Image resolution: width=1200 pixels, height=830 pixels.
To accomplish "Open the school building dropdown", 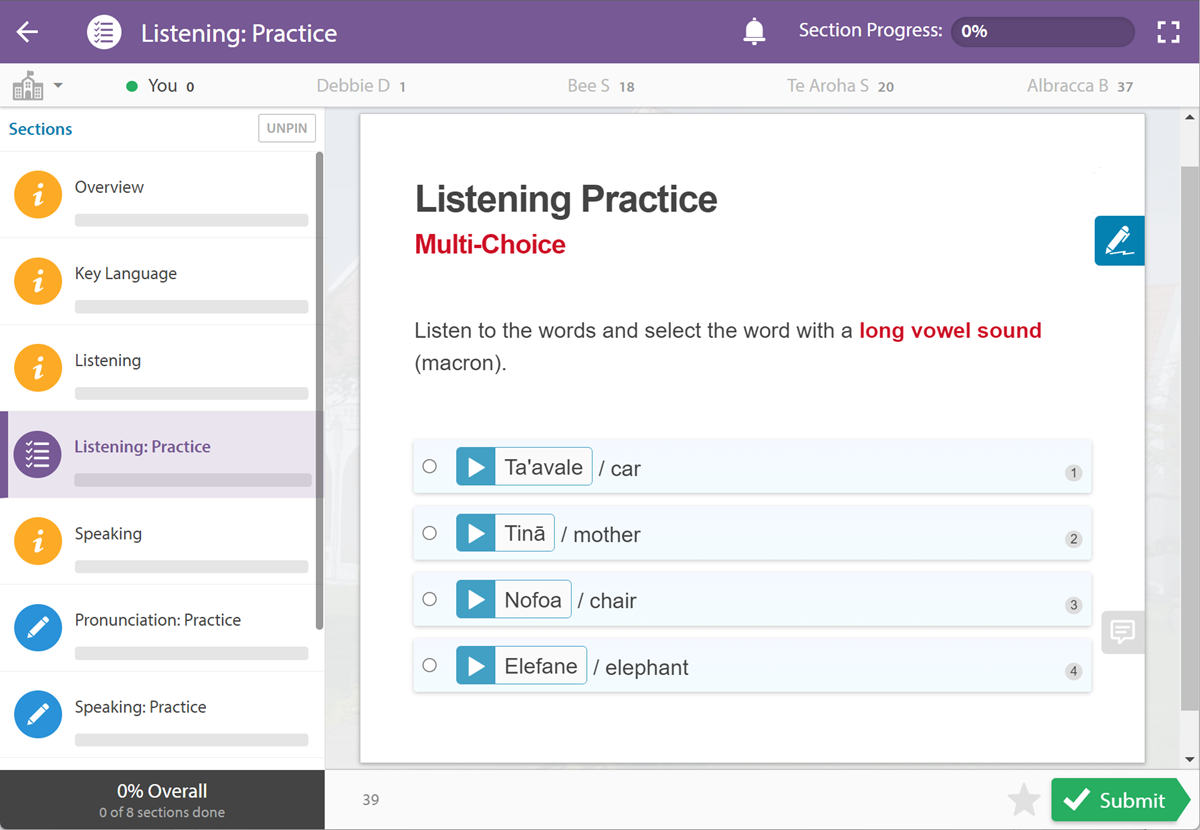I will coord(37,86).
